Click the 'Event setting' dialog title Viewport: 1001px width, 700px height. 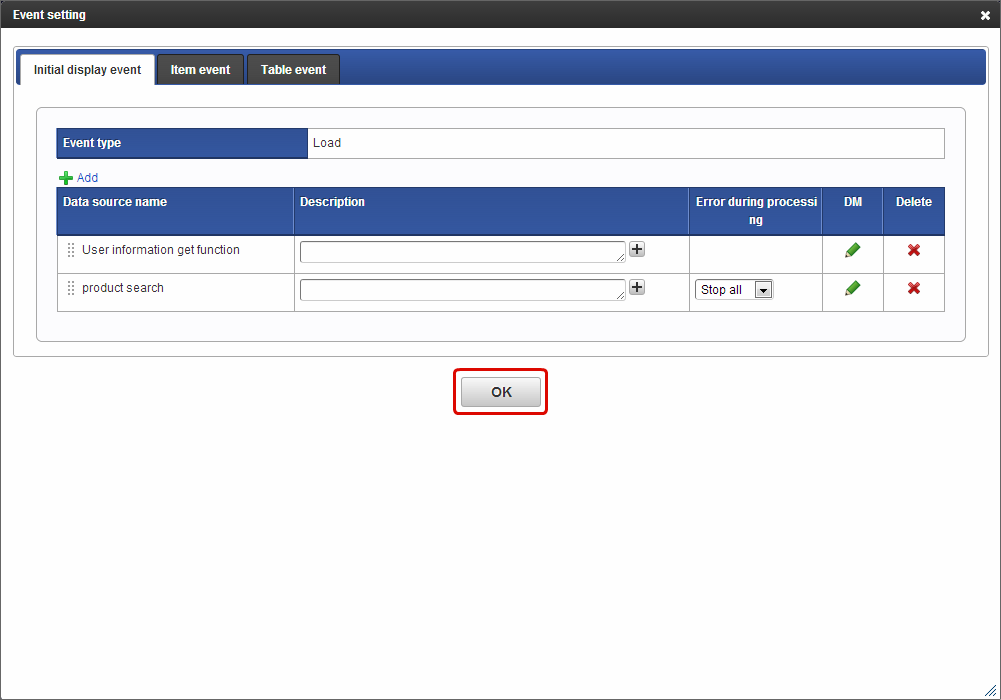coord(49,15)
